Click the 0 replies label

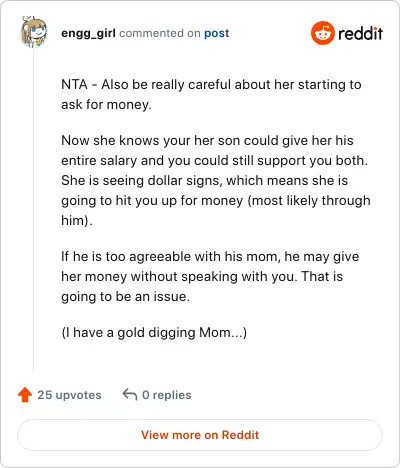pyautogui.click(x=167, y=395)
